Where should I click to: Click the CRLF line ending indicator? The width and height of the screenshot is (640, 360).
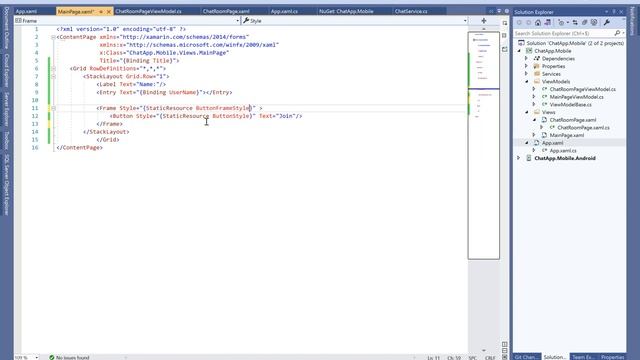(490, 358)
